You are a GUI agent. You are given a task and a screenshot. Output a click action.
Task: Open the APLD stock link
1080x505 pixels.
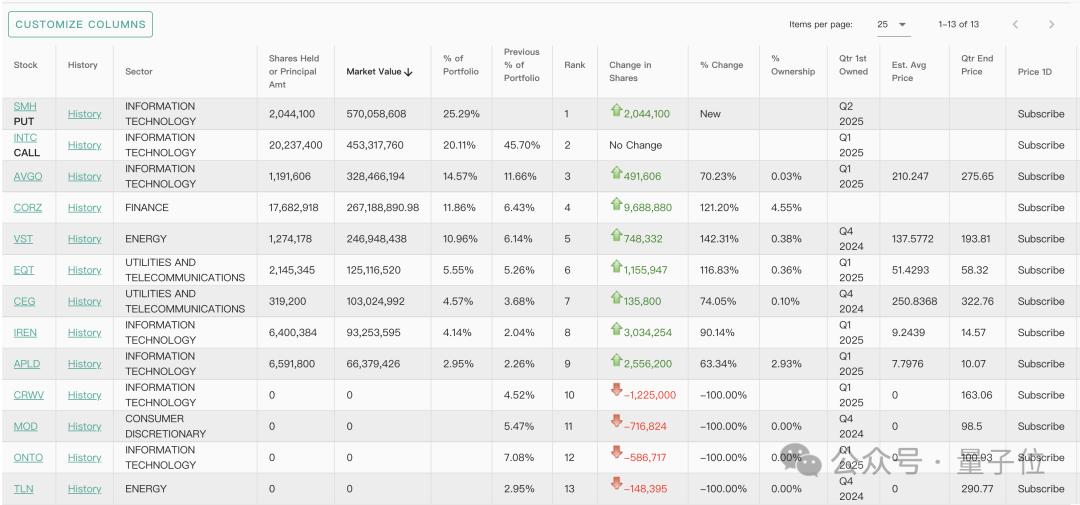pyautogui.click(x=25, y=364)
